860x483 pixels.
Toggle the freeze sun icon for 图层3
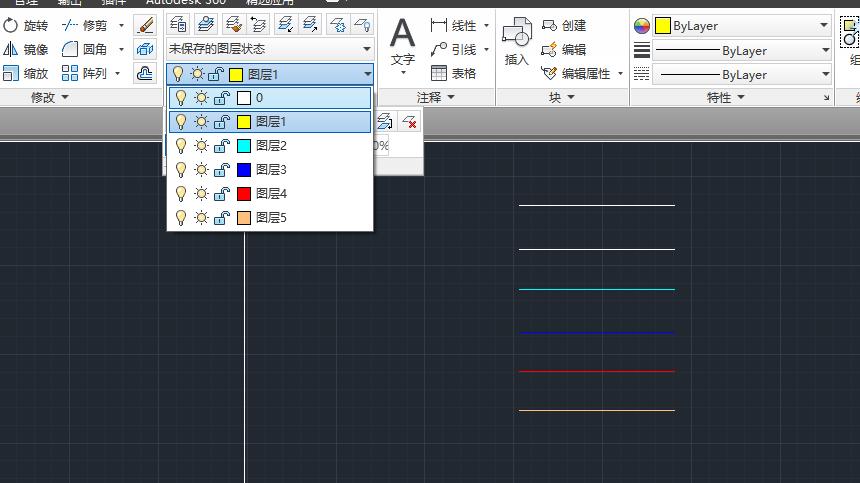[x=201, y=170]
